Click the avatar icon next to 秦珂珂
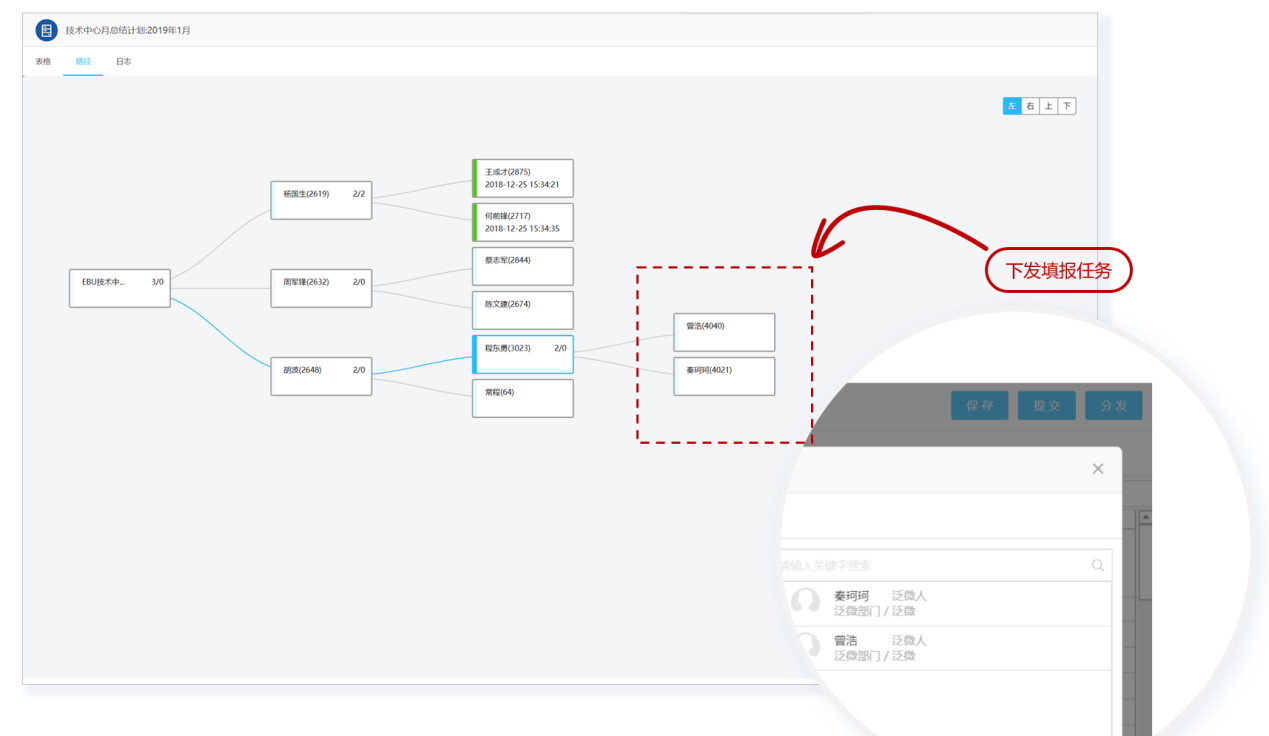This screenshot has height=736, width=1269. [x=805, y=603]
